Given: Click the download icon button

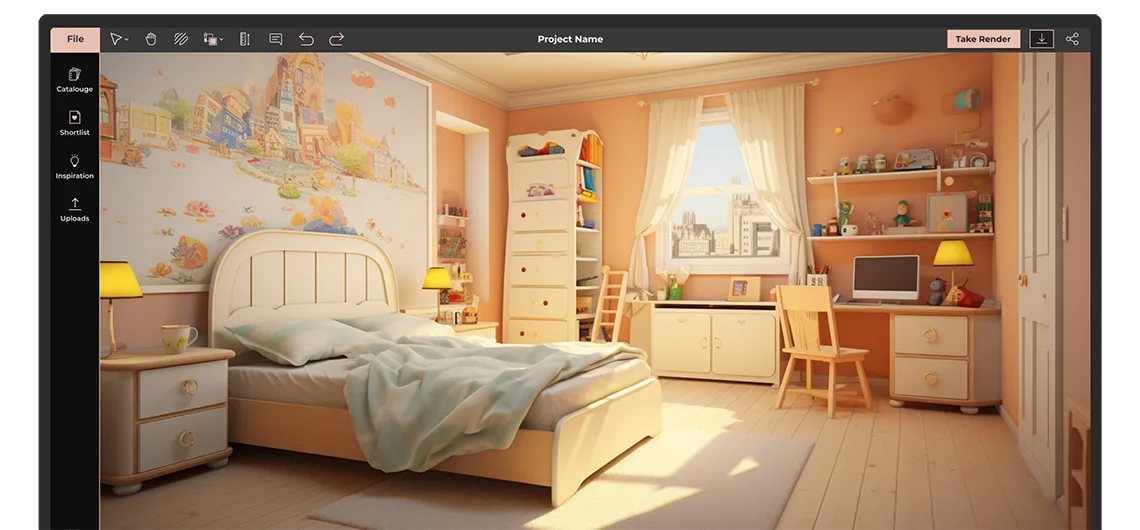Looking at the screenshot, I should [x=1042, y=39].
